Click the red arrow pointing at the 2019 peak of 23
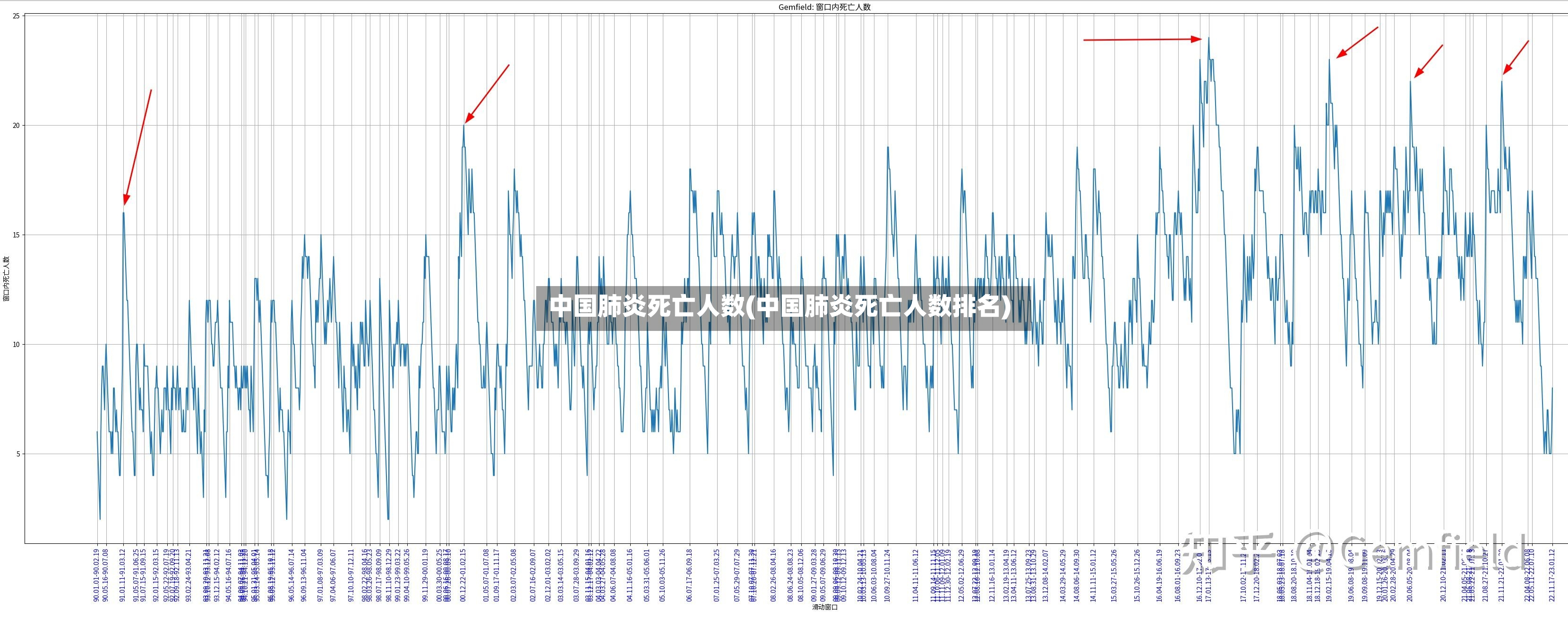The height and width of the screenshot is (617, 1568). (1357, 42)
